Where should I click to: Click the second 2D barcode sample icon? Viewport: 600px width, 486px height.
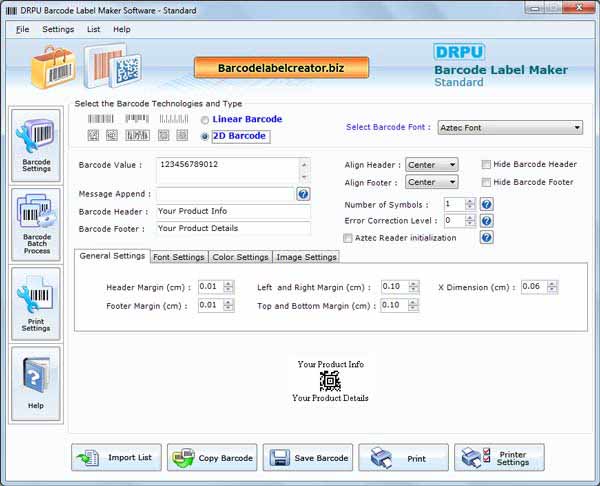click(112, 135)
